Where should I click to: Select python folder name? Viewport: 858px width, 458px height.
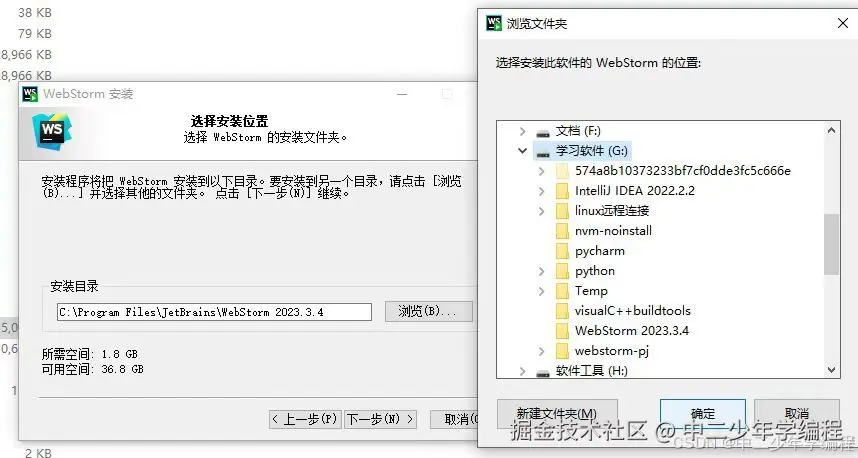(x=595, y=271)
